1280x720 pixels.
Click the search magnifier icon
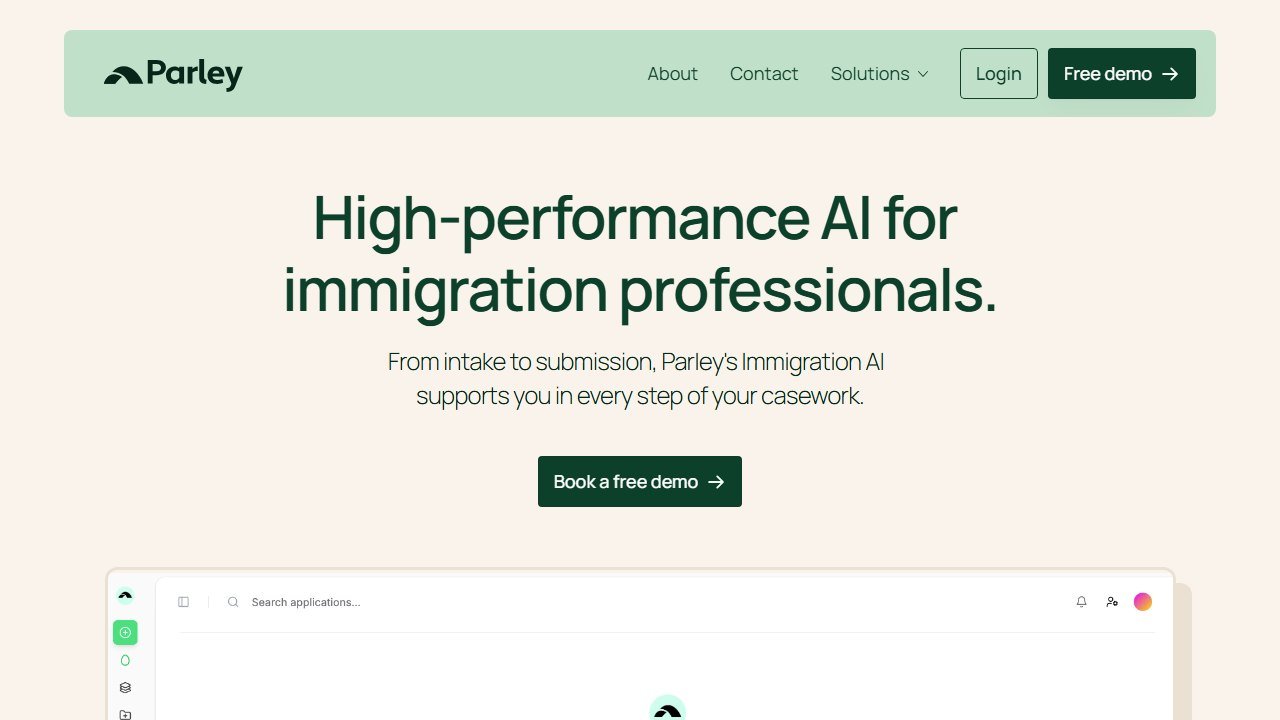point(233,602)
